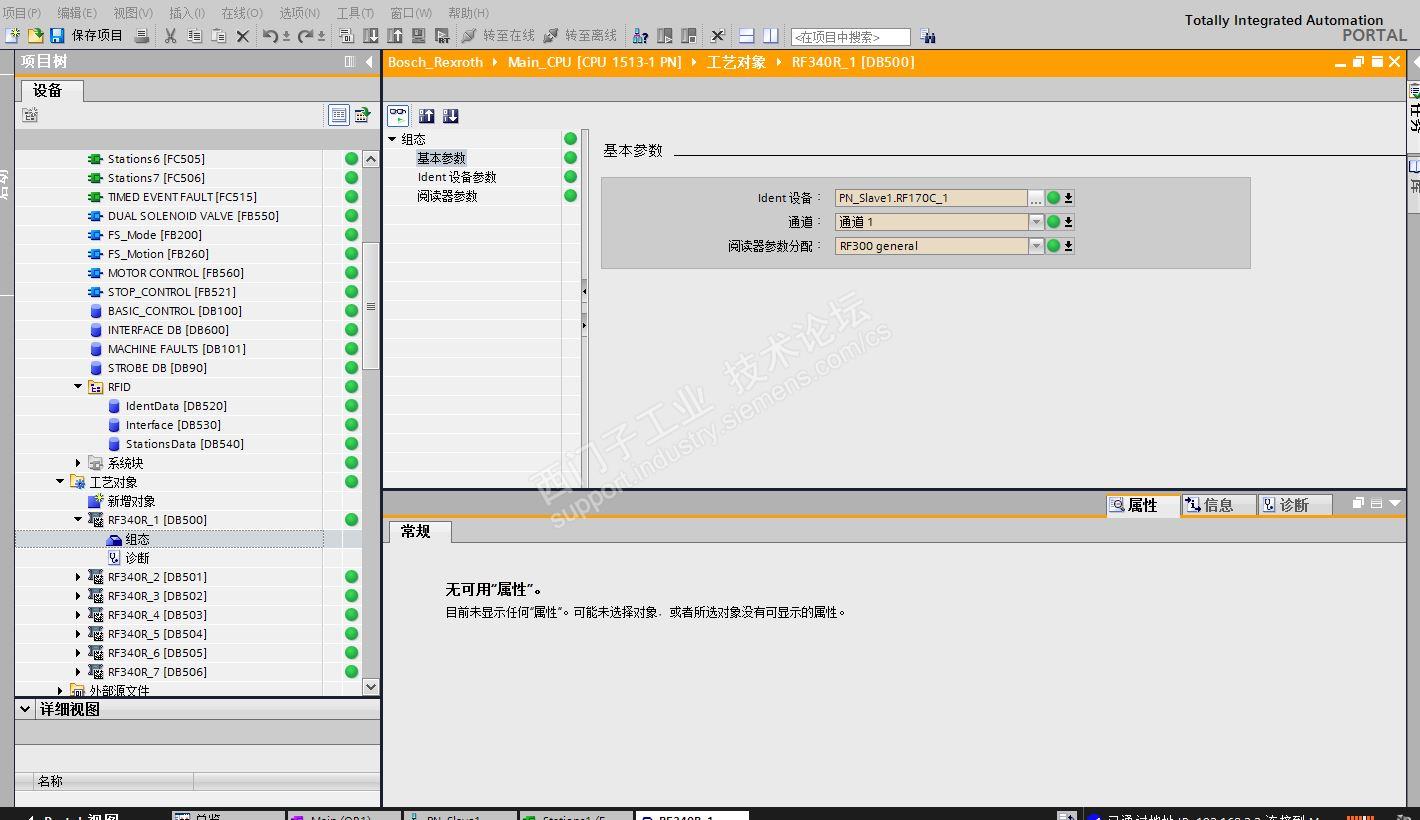Click the browse button next to Ident 设备
The width and height of the screenshot is (1420, 820).
pyautogui.click(x=1036, y=198)
